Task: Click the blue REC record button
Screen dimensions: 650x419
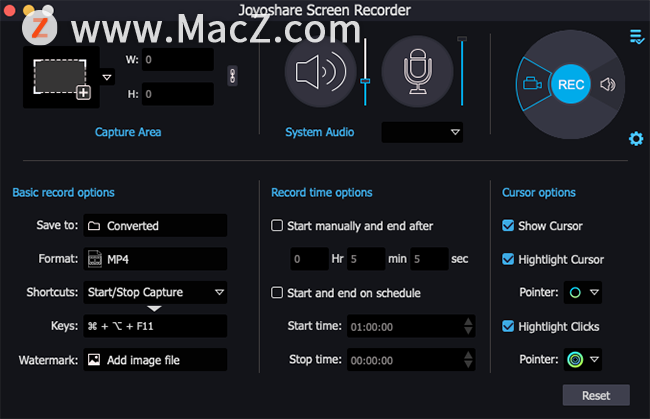Action: tap(571, 85)
